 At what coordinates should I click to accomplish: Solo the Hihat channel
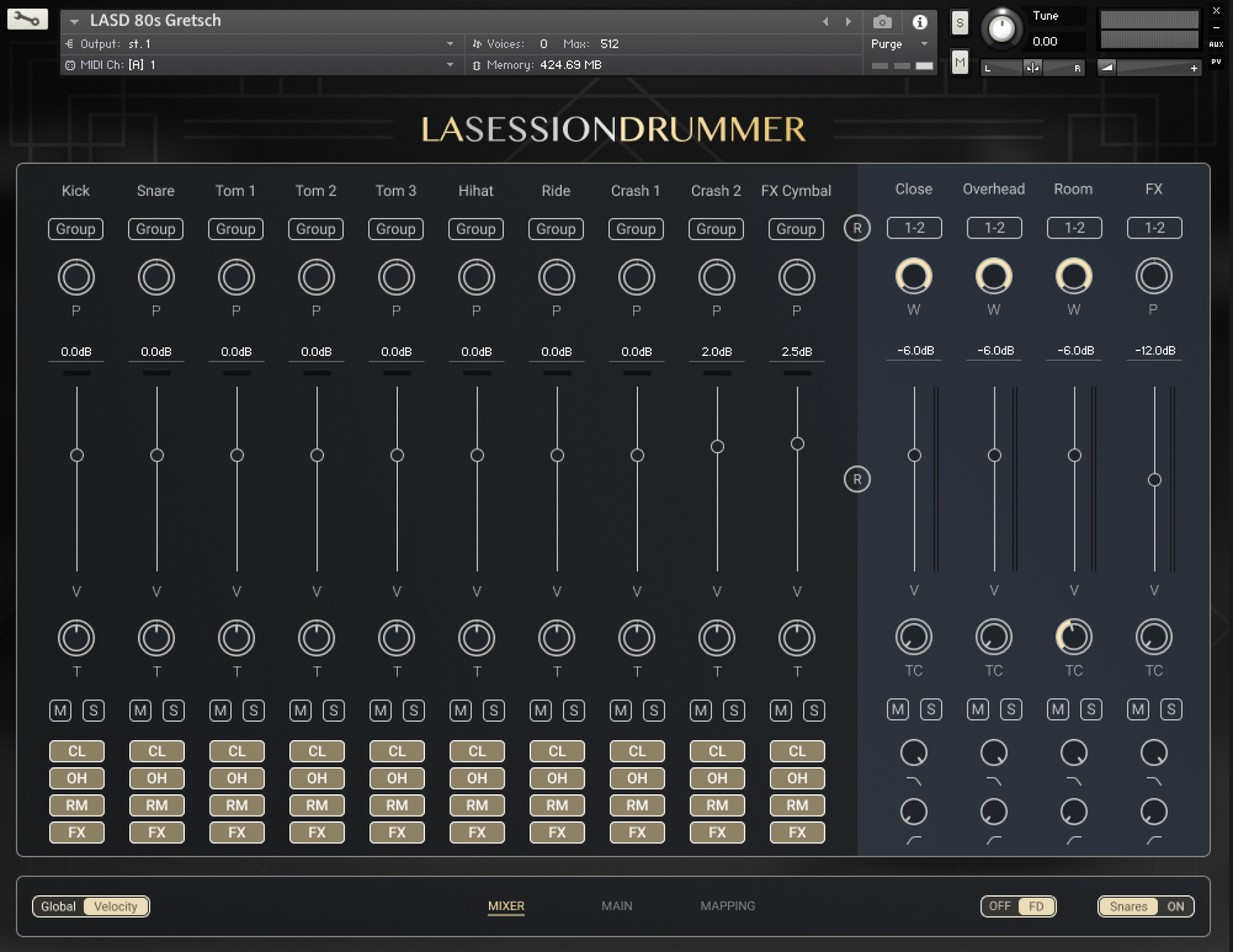point(494,710)
